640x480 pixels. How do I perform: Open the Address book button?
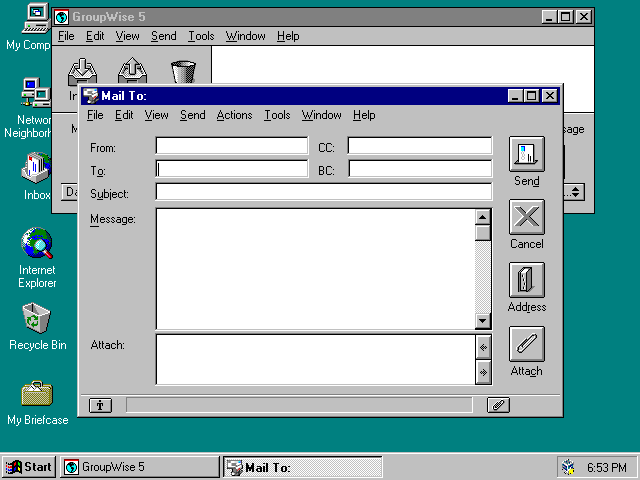click(527, 280)
